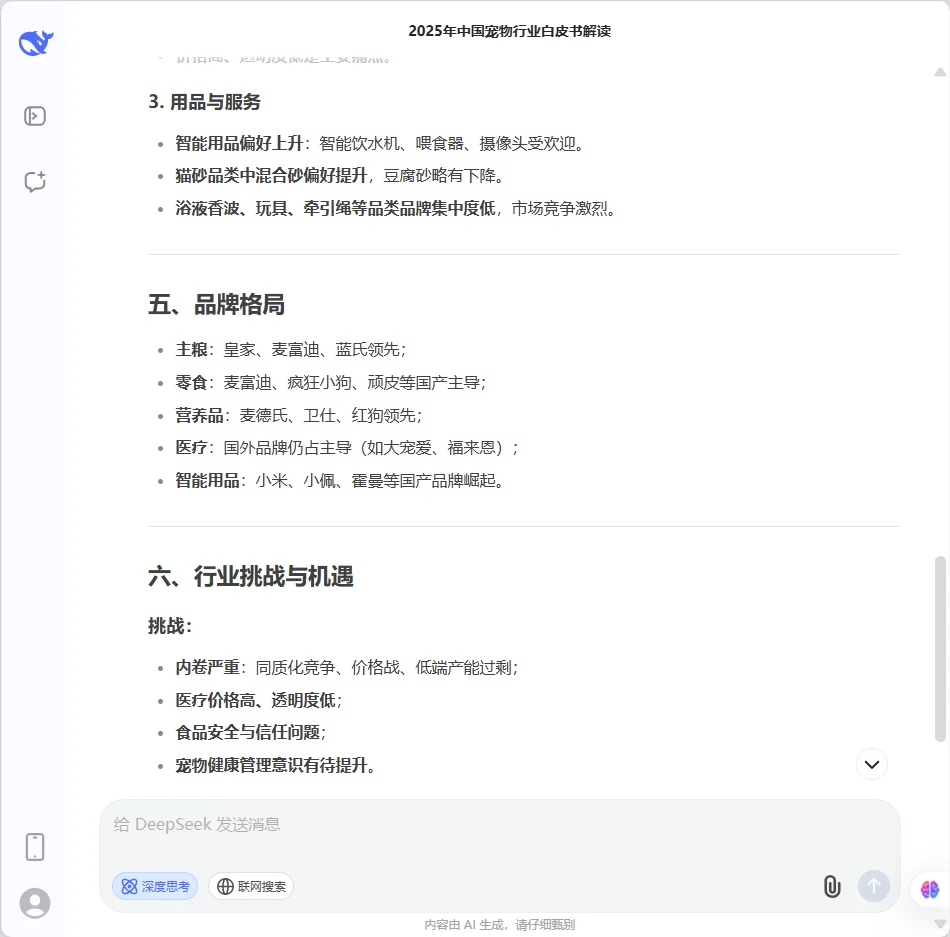
Task: Click the line 智能用品：小米、小佩、霍曼等国产品牌崛起
Action: pyautogui.click(x=339, y=480)
